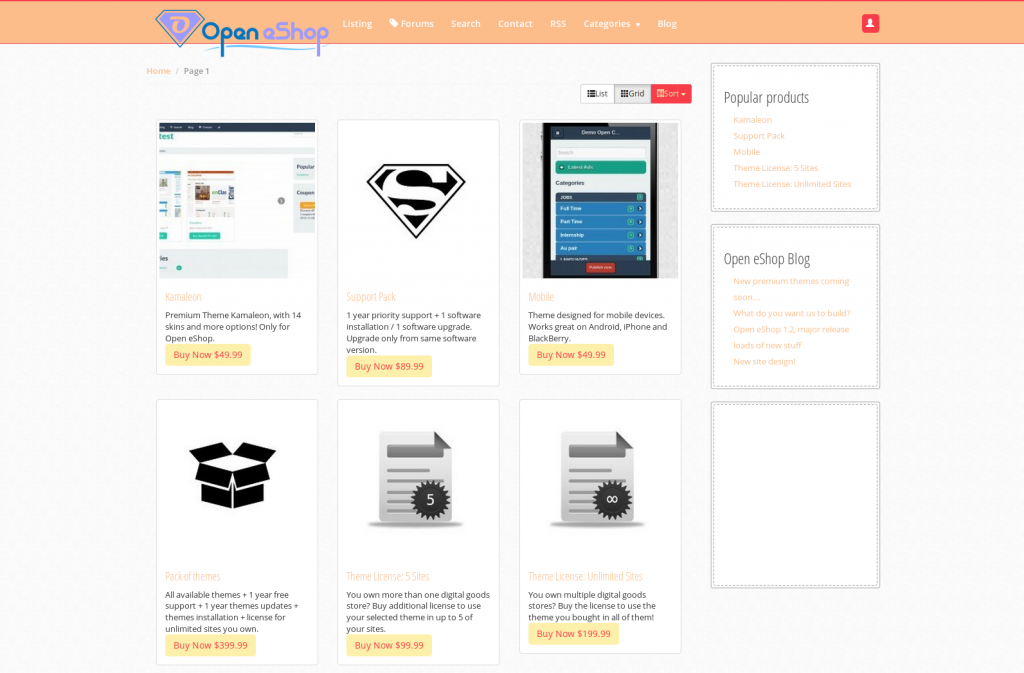Click the Pack of themes box image
1024x673 pixels.
(232, 475)
